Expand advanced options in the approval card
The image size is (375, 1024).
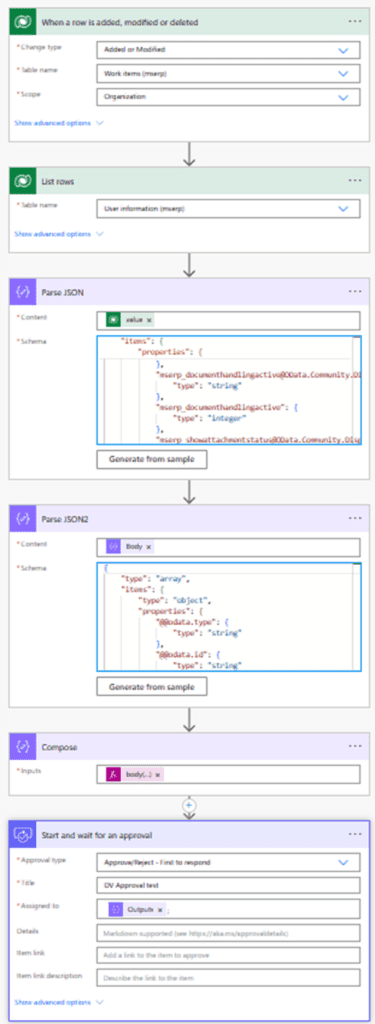pyautogui.click(x=59, y=1002)
